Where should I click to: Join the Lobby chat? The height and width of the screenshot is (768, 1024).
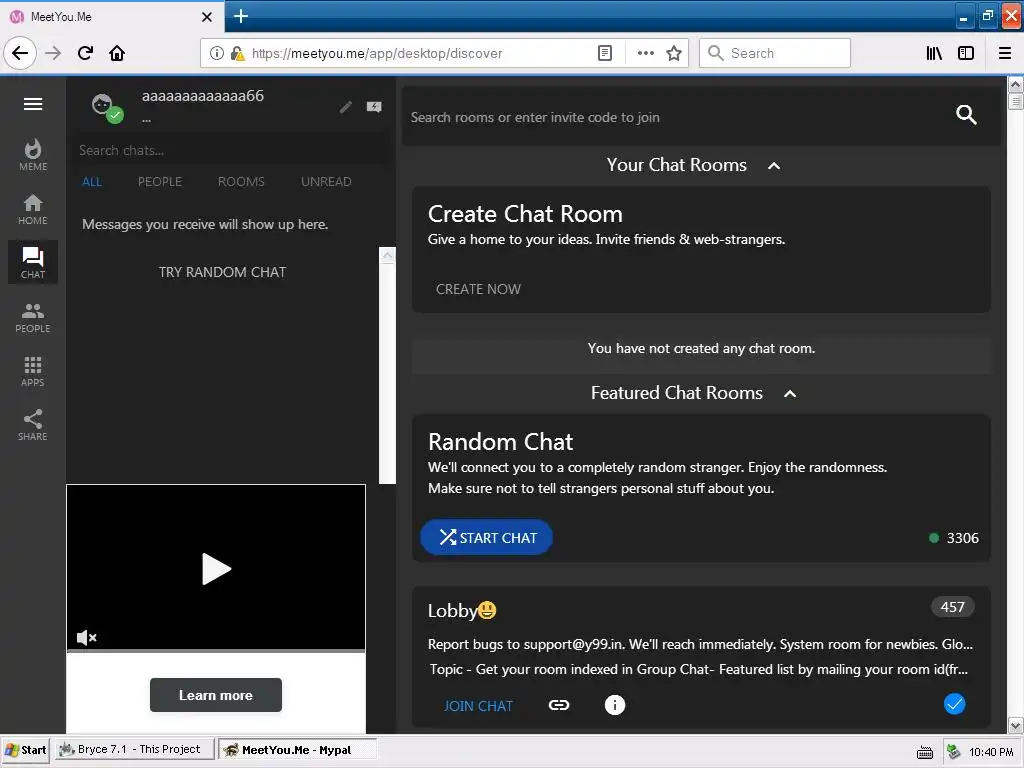click(x=478, y=706)
